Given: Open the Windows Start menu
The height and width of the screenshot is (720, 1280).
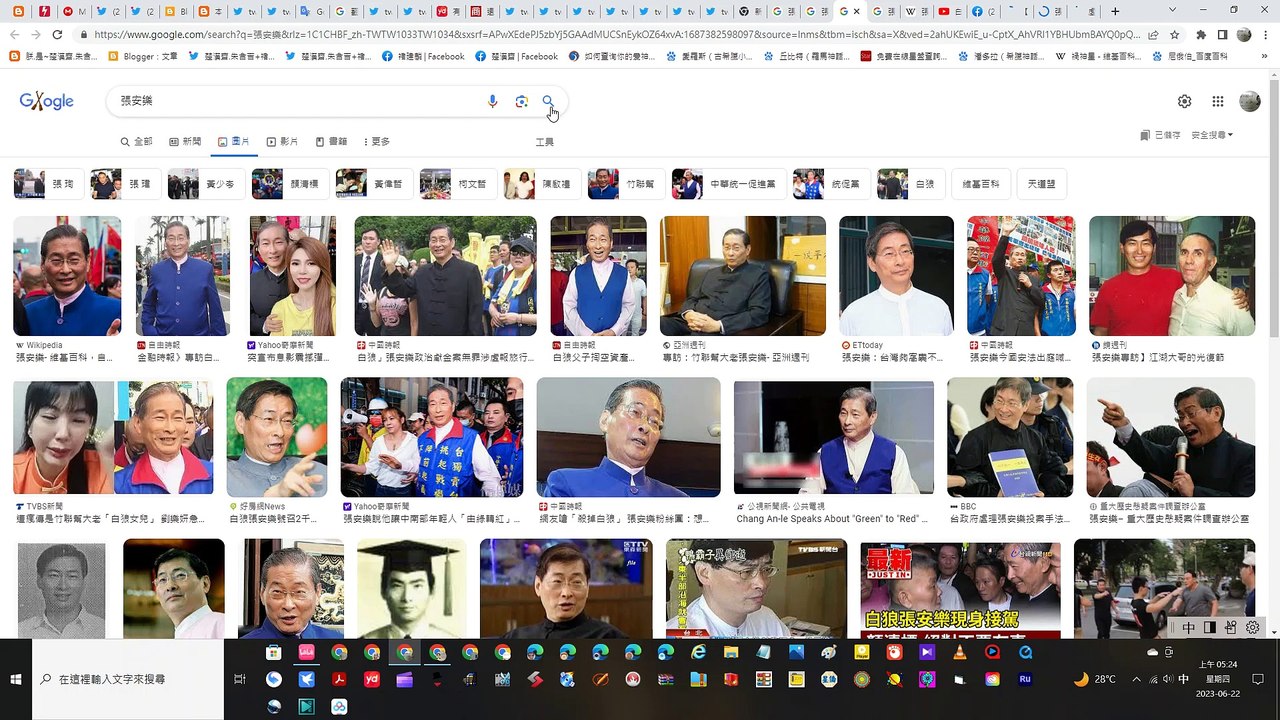Looking at the screenshot, I should tap(16, 679).
